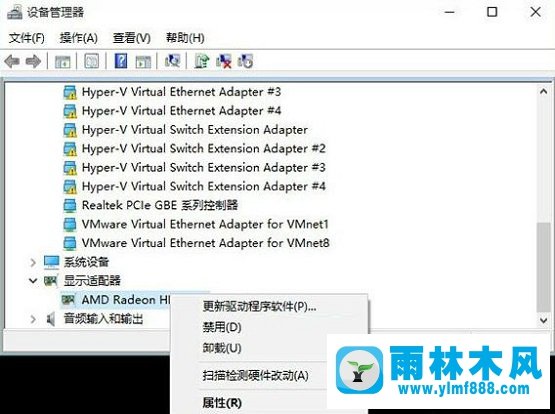Open the 查看(V) menu
The image size is (555, 414).
pyautogui.click(x=132, y=38)
